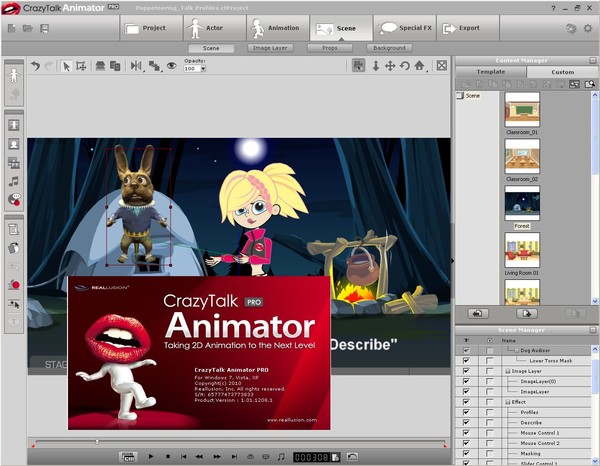Select the Template content tab

coord(491,72)
